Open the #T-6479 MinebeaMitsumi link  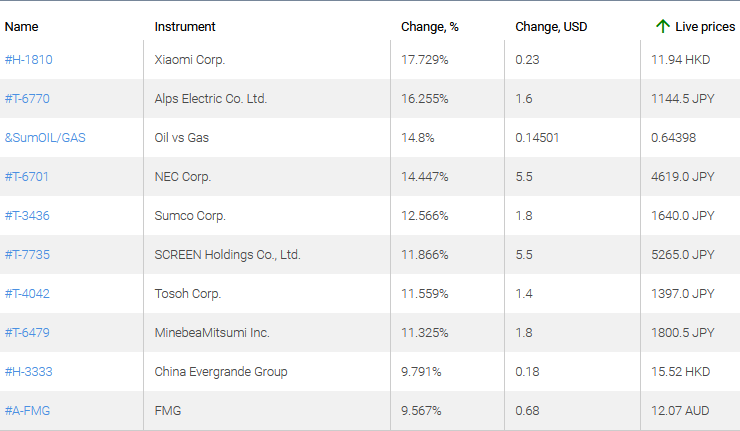pos(27,333)
